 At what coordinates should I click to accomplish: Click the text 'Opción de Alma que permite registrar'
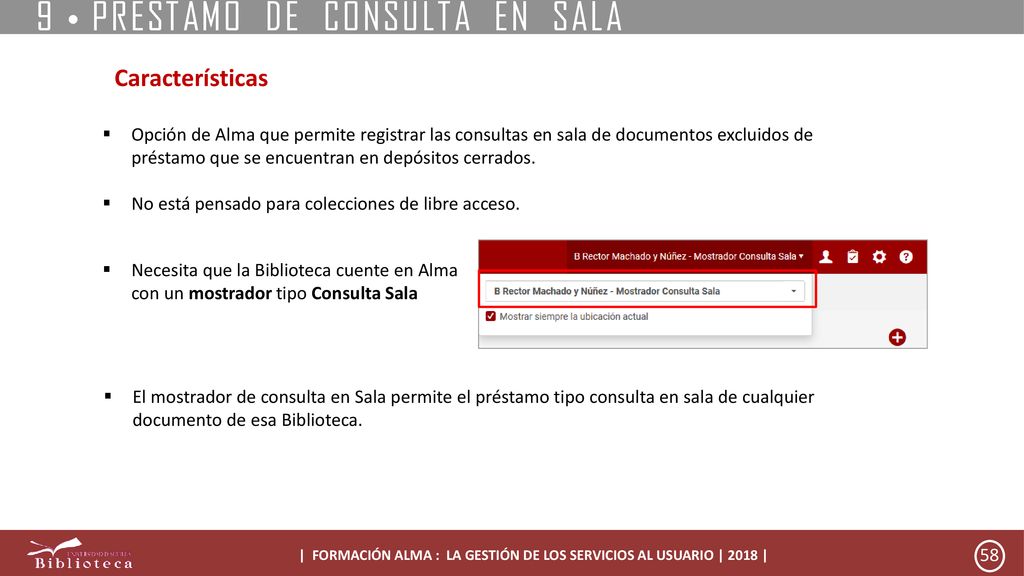pos(278,135)
